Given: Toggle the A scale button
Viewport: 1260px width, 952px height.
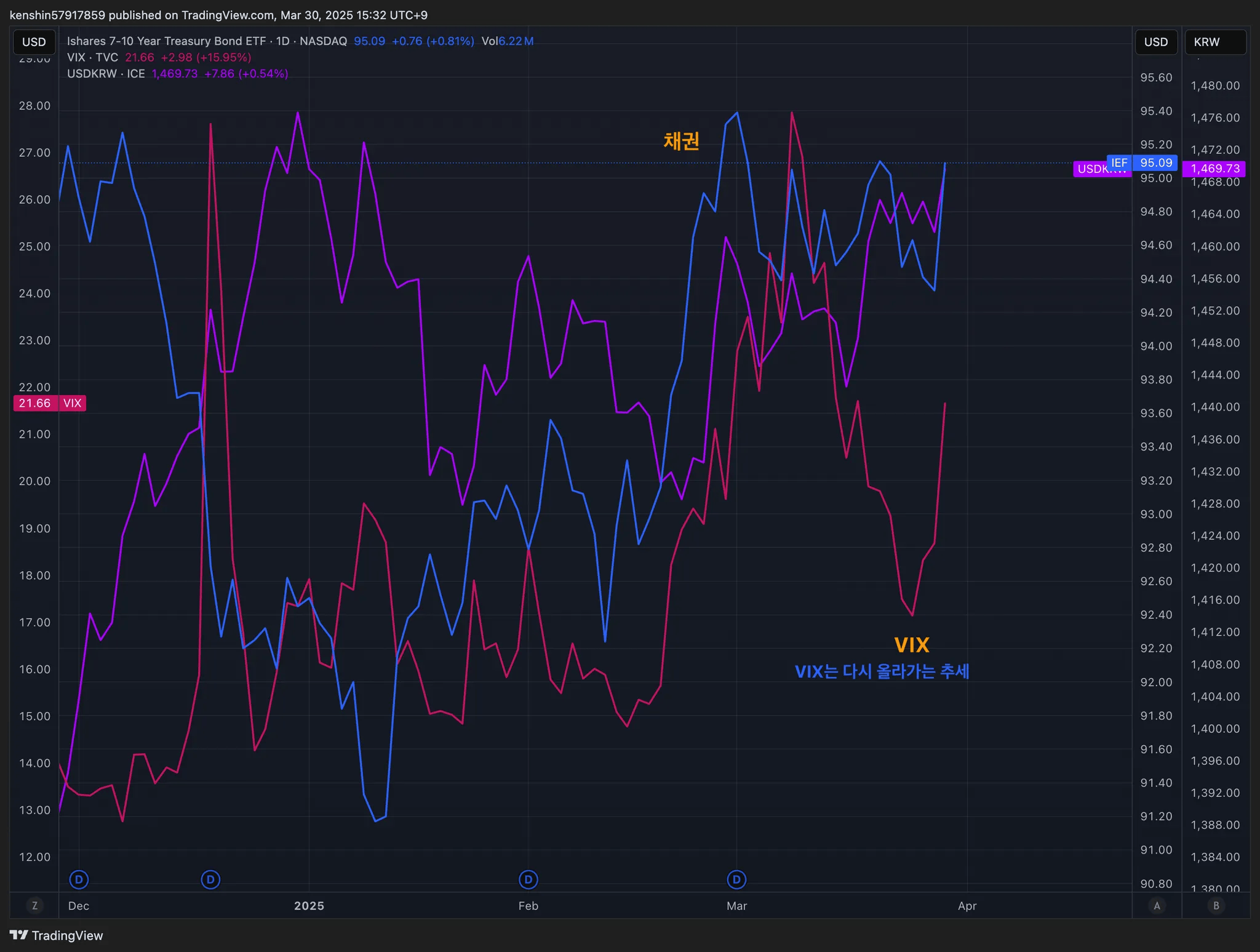Looking at the screenshot, I should (1157, 905).
